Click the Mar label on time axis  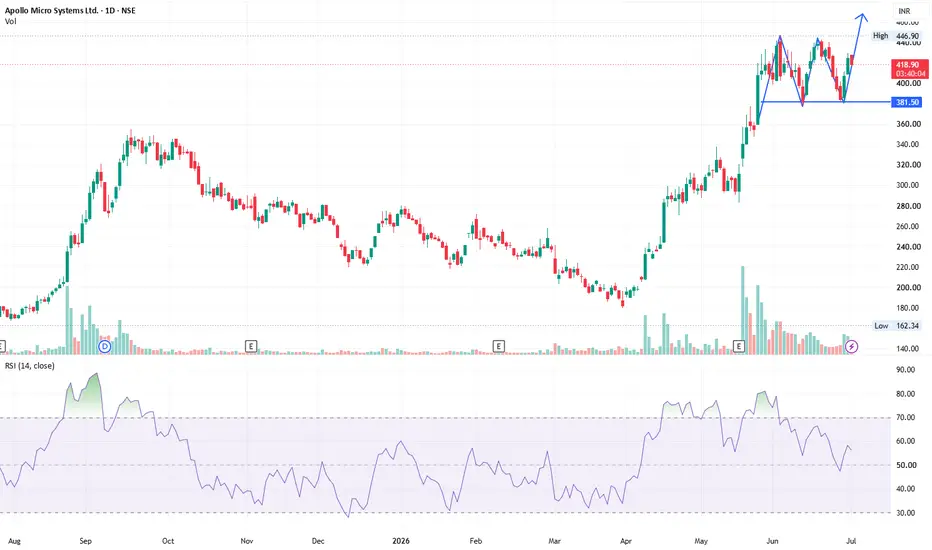pyautogui.click(x=555, y=541)
